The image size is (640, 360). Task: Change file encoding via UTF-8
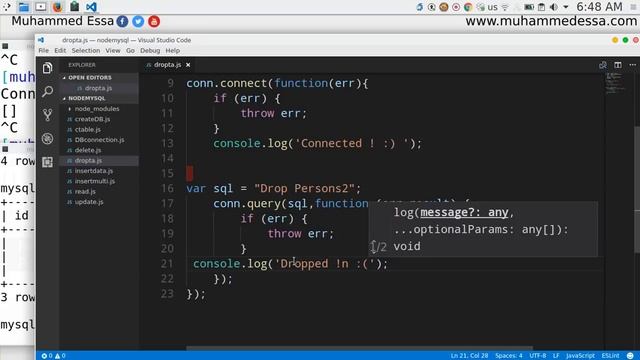point(538,356)
